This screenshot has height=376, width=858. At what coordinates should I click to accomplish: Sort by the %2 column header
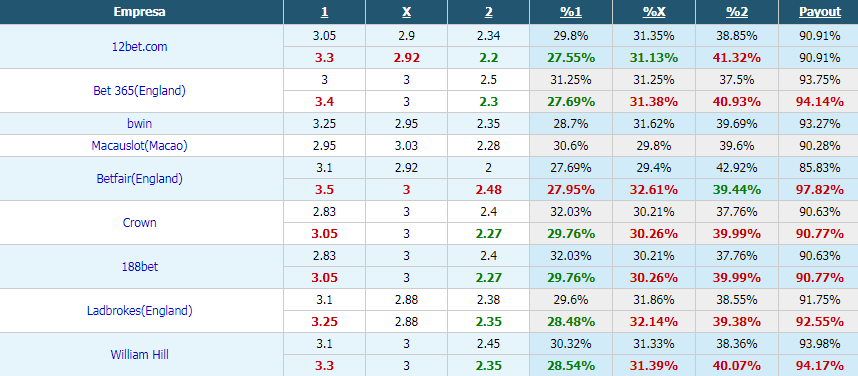click(x=737, y=11)
